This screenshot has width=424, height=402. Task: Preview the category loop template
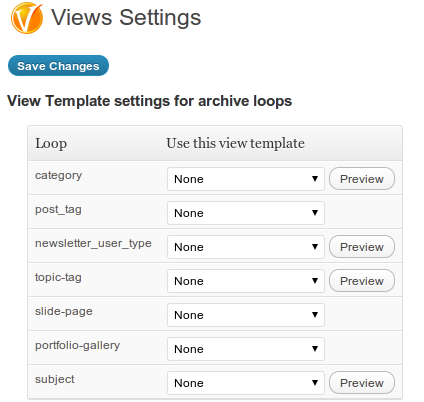pos(362,179)
